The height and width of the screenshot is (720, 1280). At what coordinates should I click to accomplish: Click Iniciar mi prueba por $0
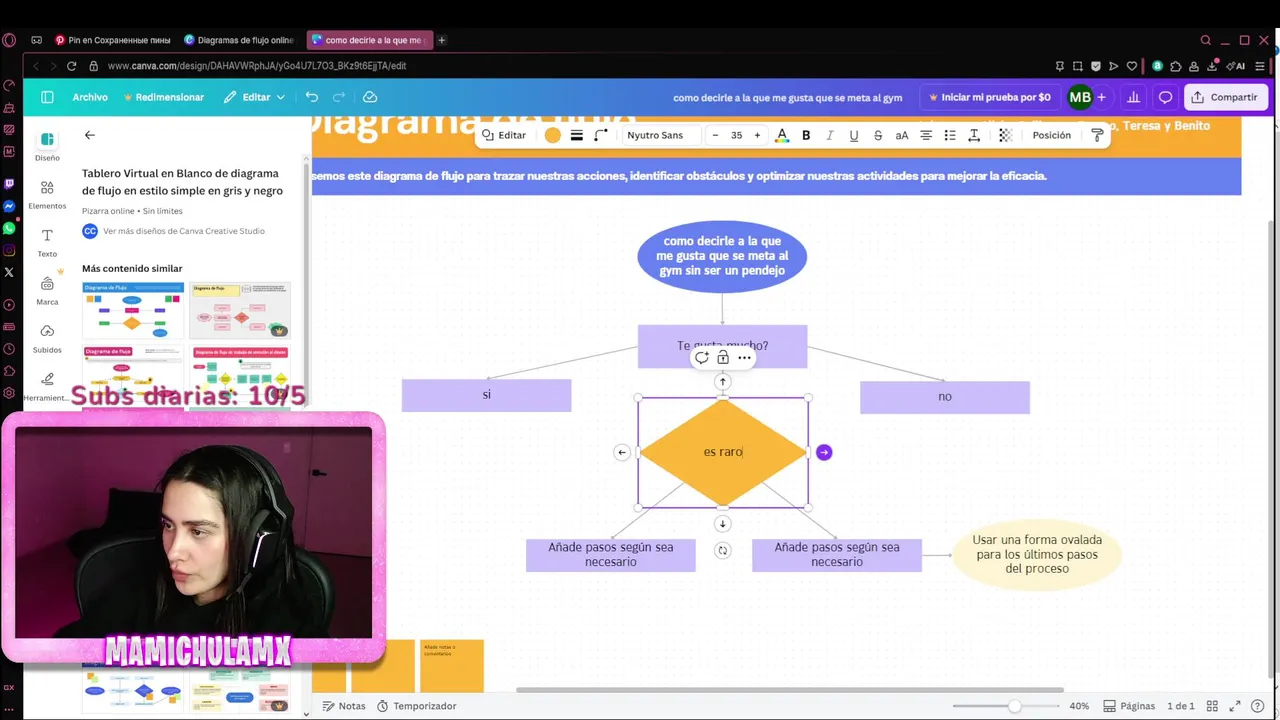click(x=989, y=97)
